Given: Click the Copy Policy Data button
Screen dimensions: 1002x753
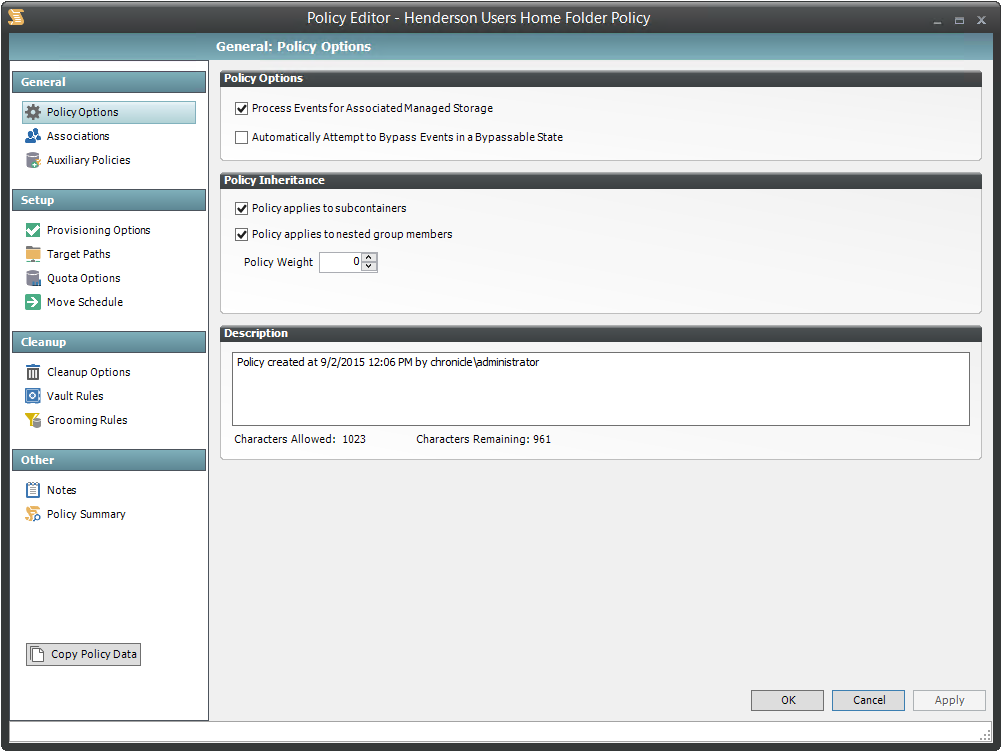Looking at the screenshot, I should coord(83,655).
